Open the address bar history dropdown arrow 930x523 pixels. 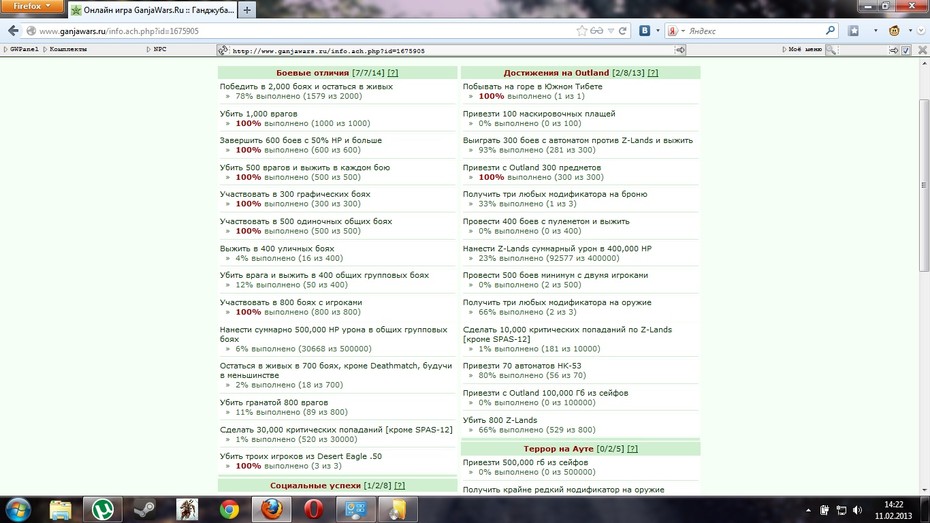(610, 31)
